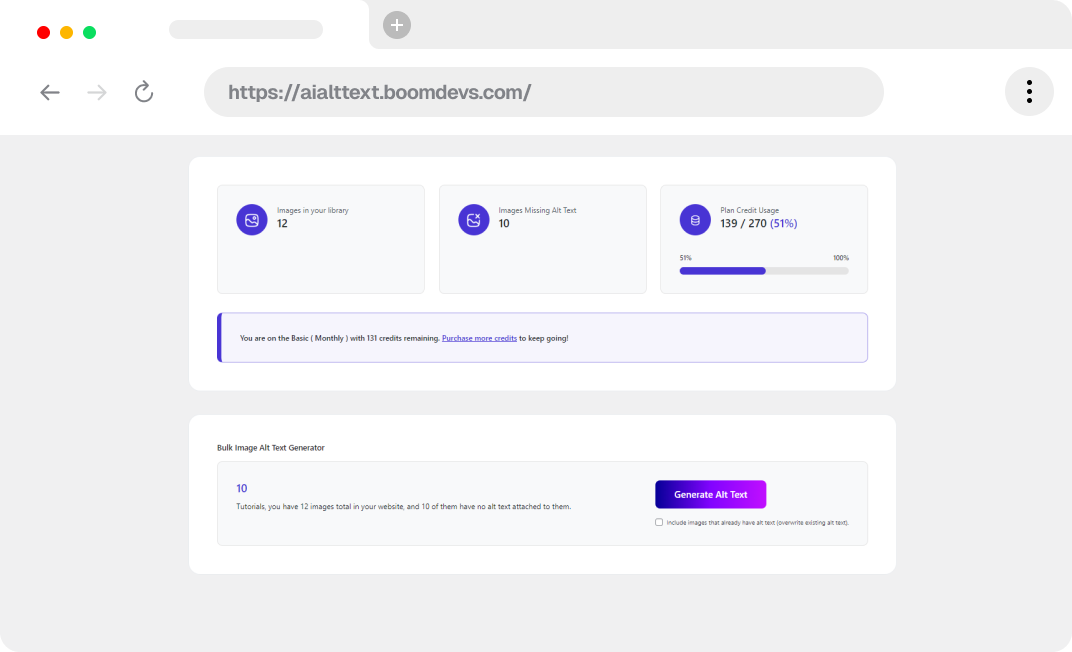Image resolution: width=1072 pixels, height=652 pixels.
Task: Click the Images in your library icon
Action: [x=252, y=220]
